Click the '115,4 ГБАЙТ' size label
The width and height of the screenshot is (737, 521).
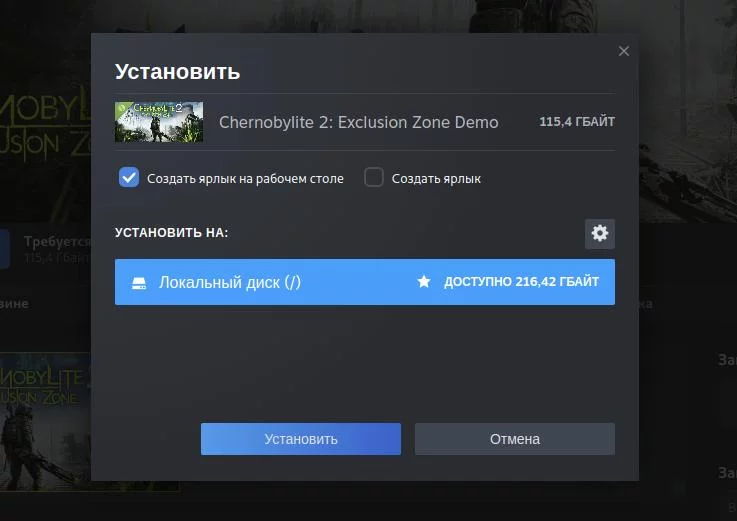pyautogui.click(x=577, y=122)
